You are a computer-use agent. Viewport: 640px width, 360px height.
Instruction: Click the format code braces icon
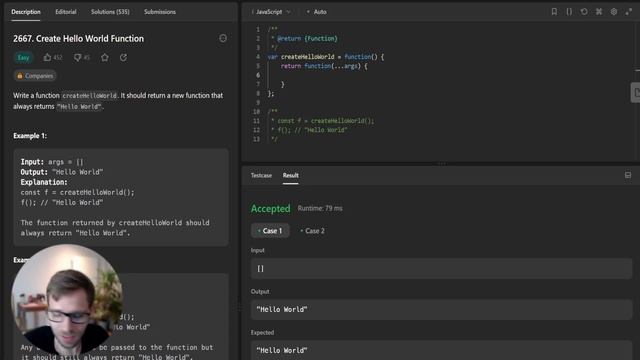coord(569,12)
